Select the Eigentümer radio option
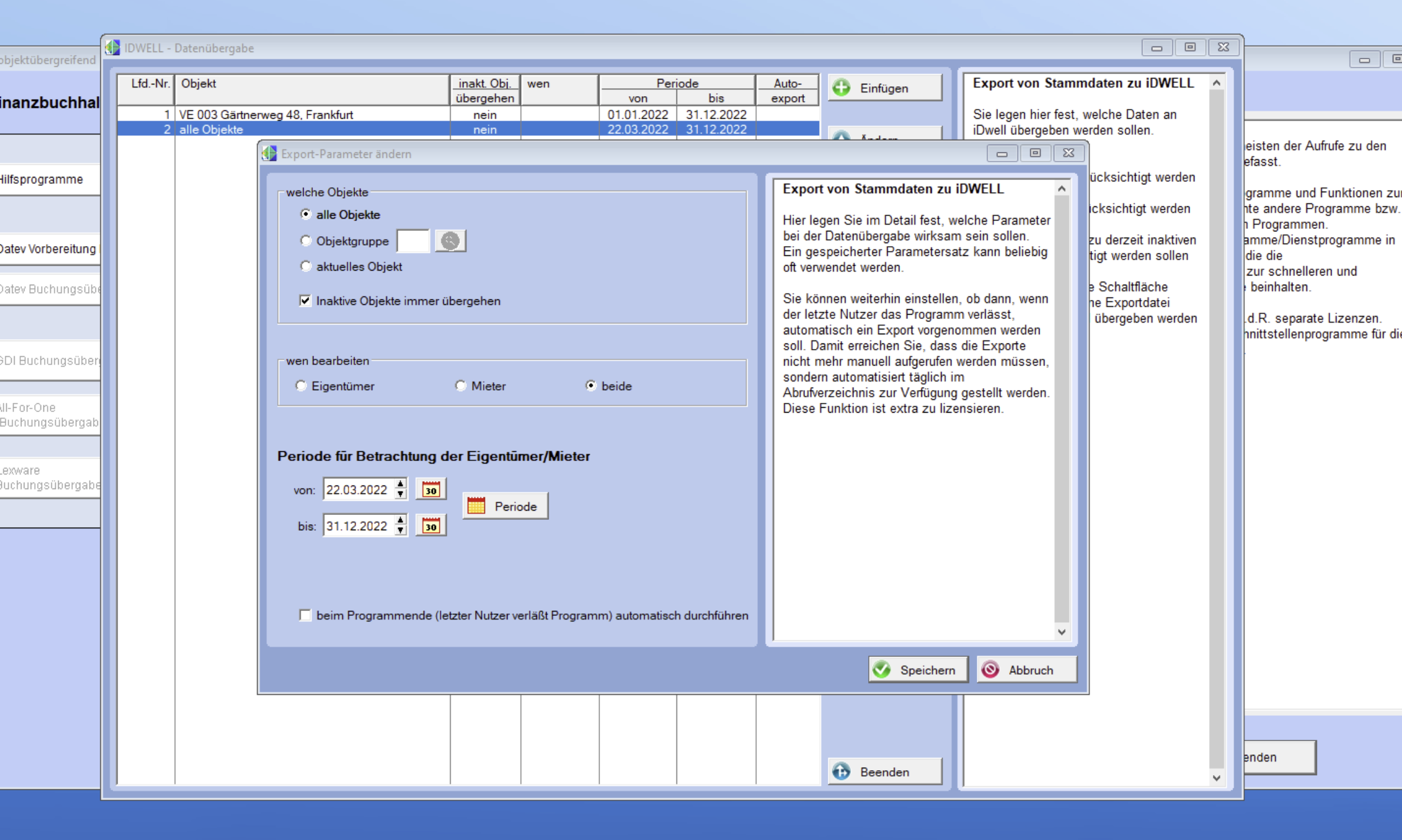This screenshot has width=1402, height=840. click(x=301, y=386)
